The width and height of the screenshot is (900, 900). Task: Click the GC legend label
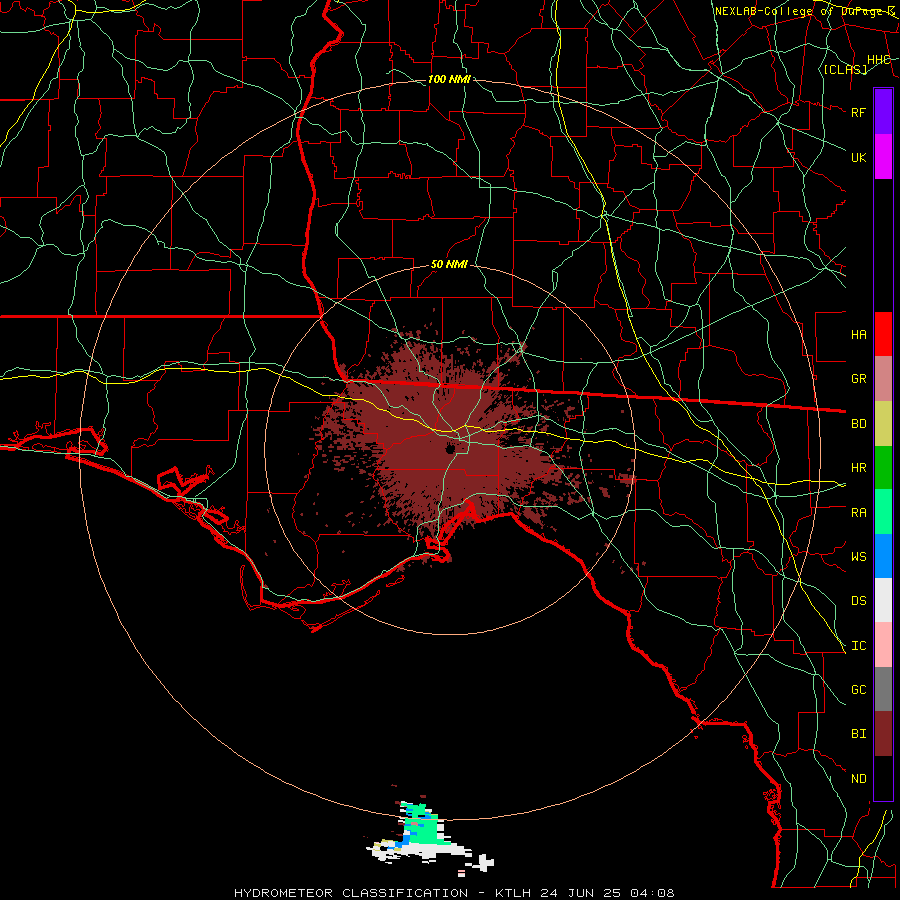click(x=859, y=690)
